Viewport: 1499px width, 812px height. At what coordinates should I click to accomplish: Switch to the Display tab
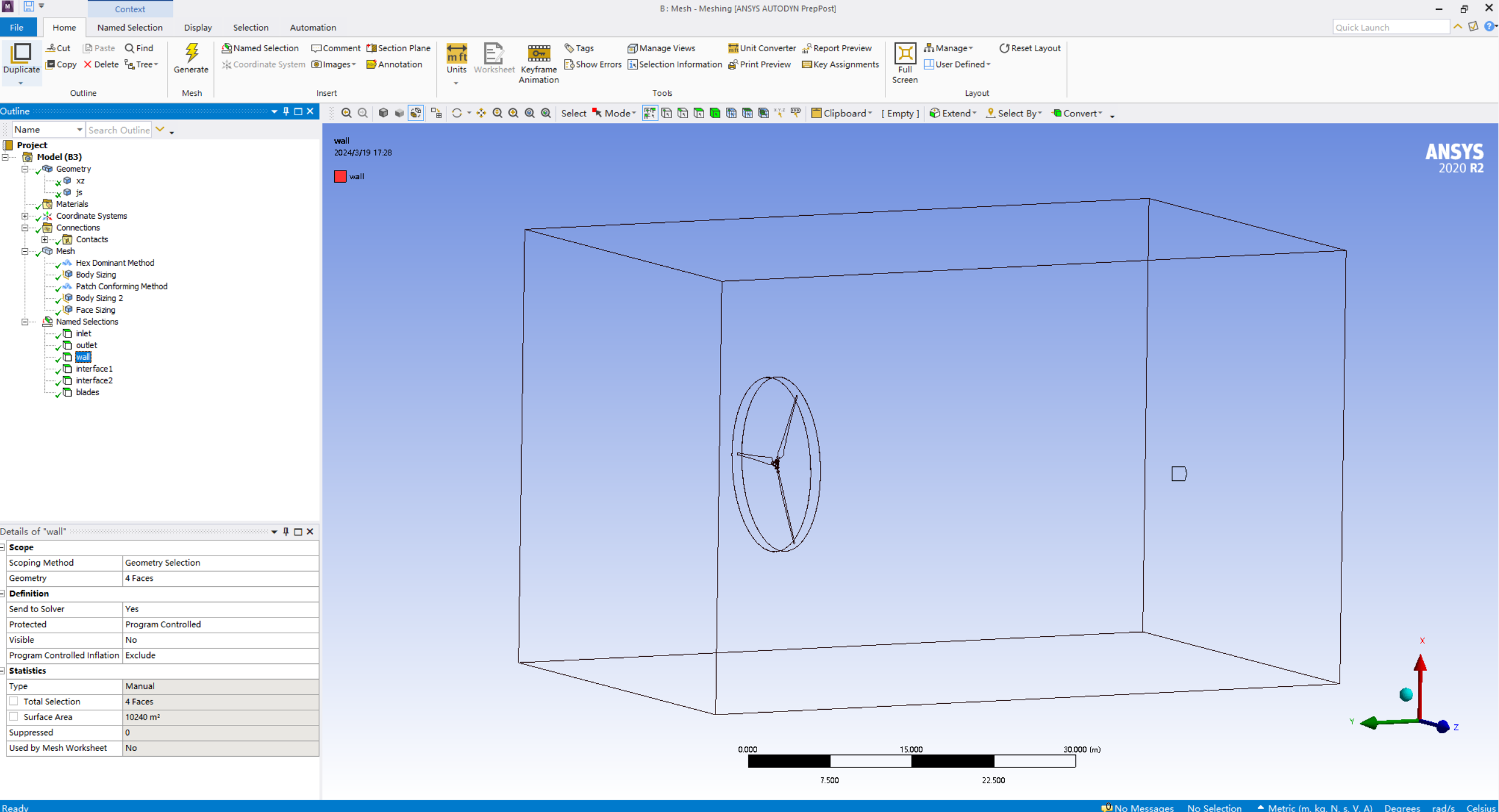198,27
